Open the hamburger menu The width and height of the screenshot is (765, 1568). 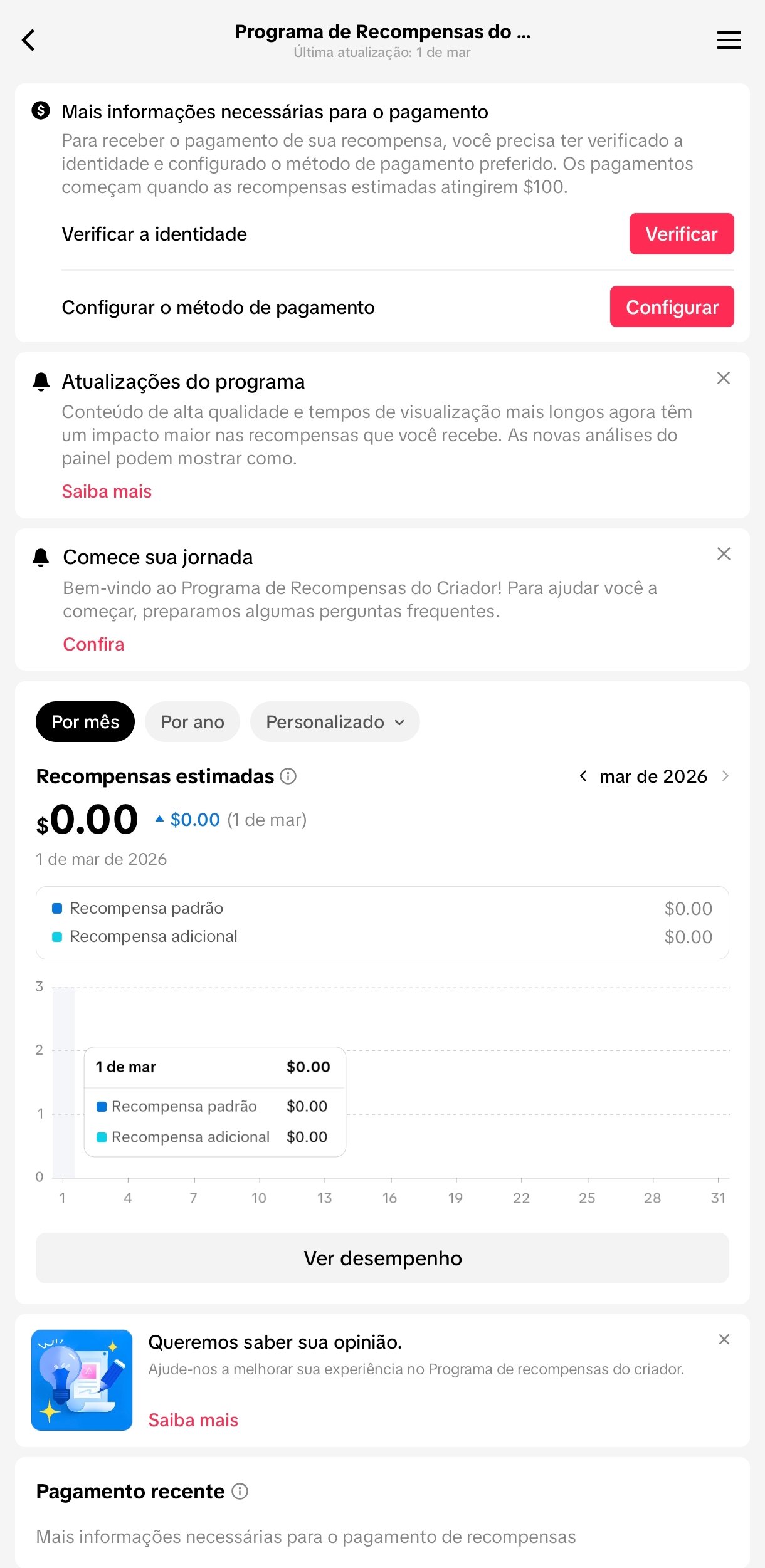(729, 40)
